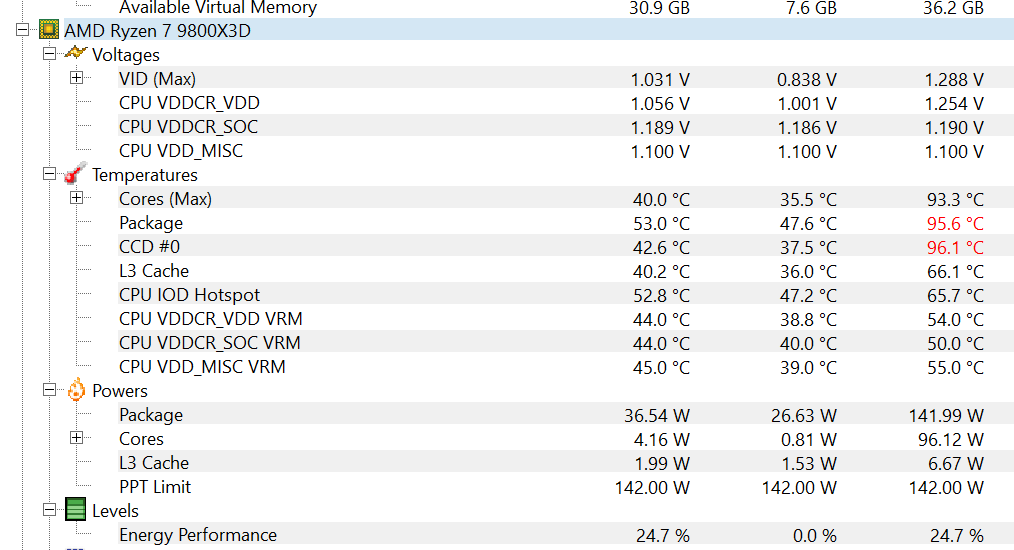This screenshot has height=550, width=1014.
Task: Click the 93.3 °C Cores max value
Action: [x=955, y=200]
